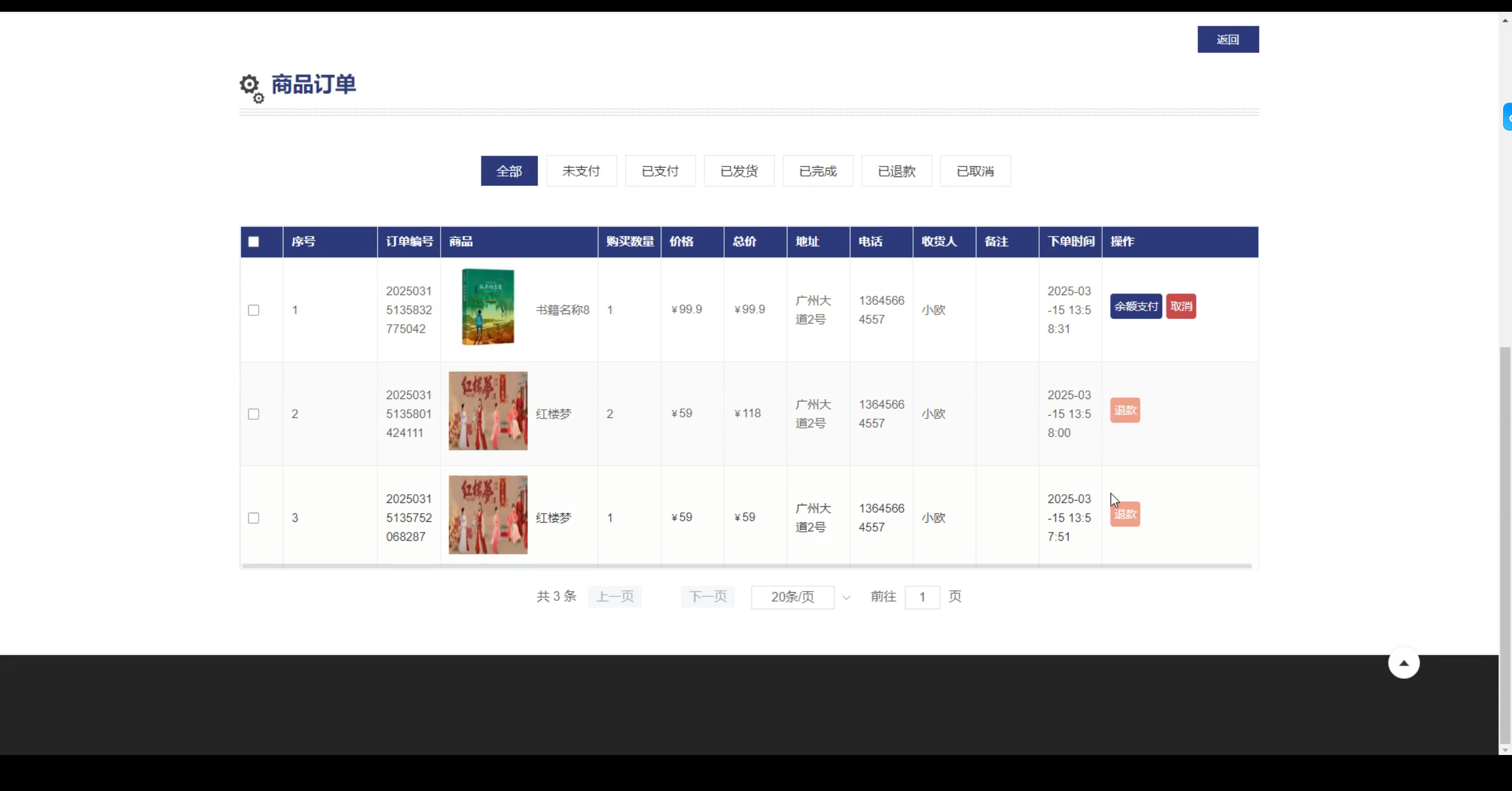Click 退款 for order row 2
1512x791 pixels.
point(1125,410)
